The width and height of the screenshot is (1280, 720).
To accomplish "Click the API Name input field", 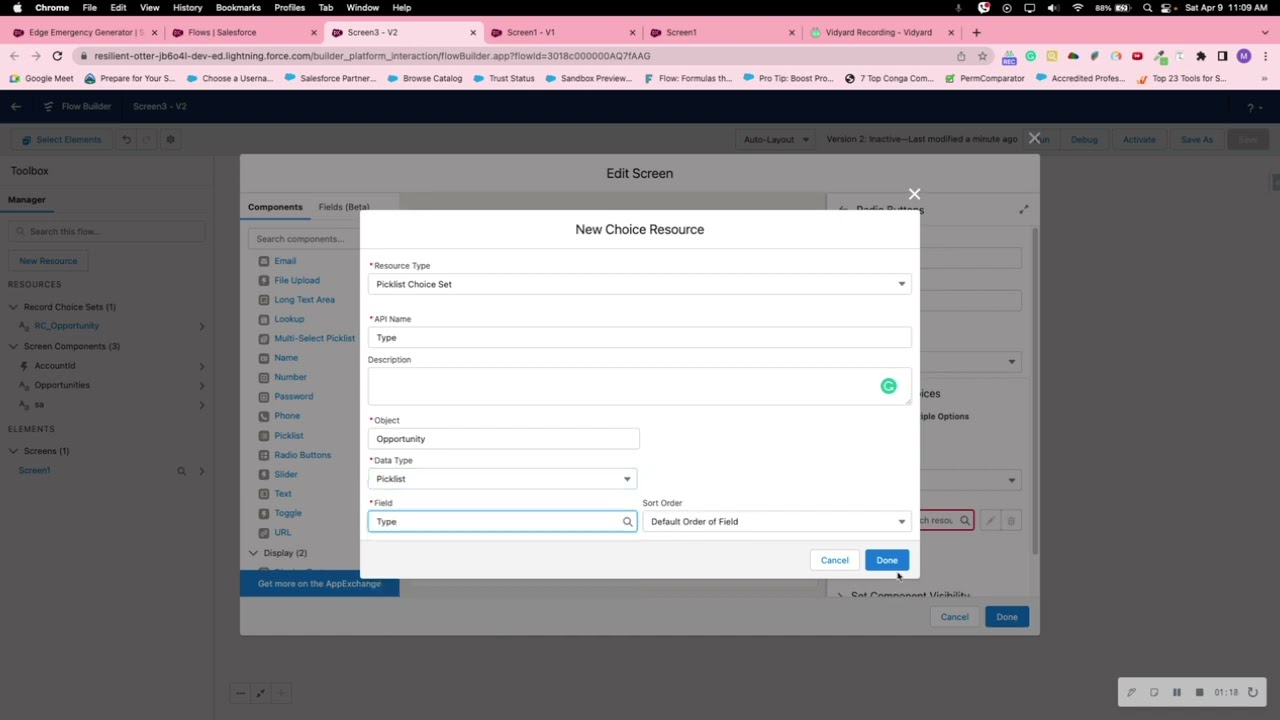I will [x=639, y=338].
